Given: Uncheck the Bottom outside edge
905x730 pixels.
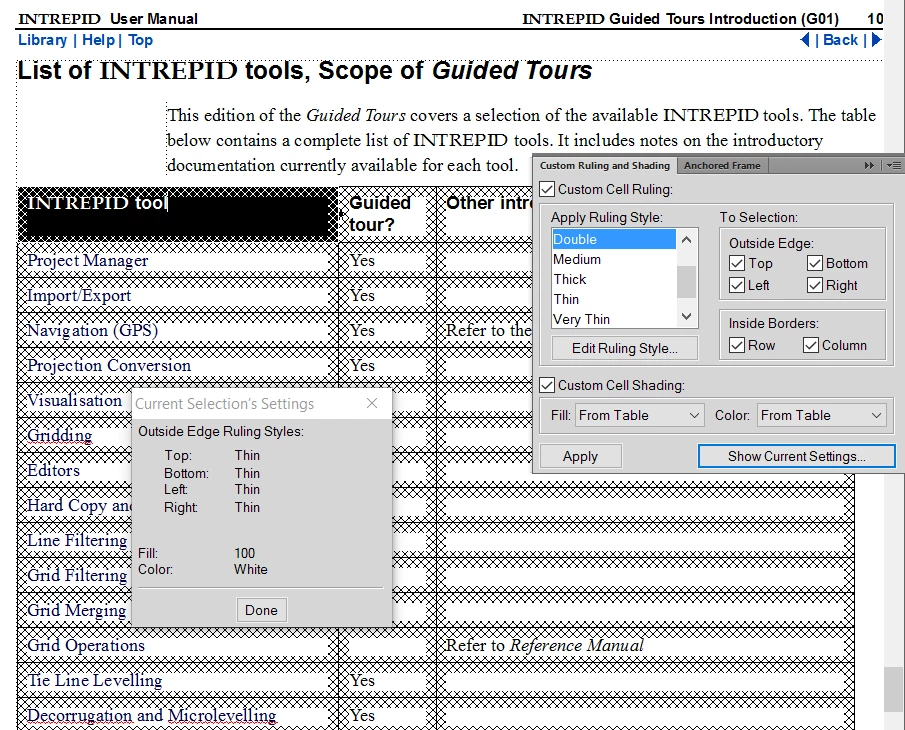Looking at the screenshot, I should (x=814, y=263).
